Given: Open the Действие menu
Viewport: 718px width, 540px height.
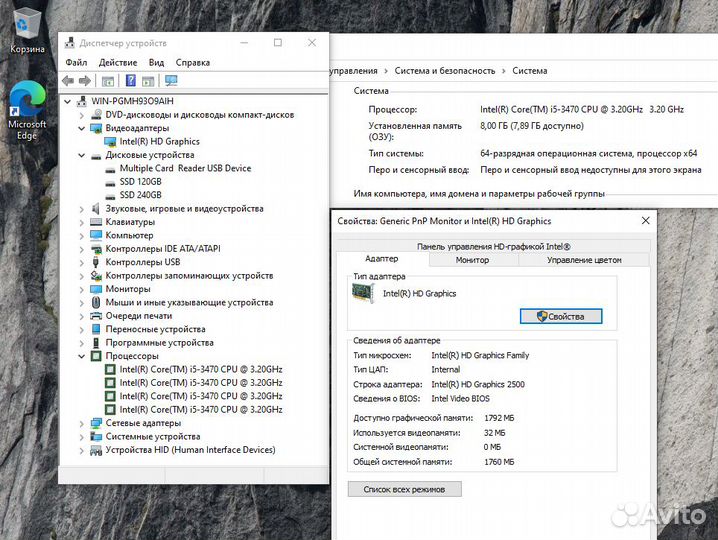Looking at the screenshot, I should pos(118,63).
